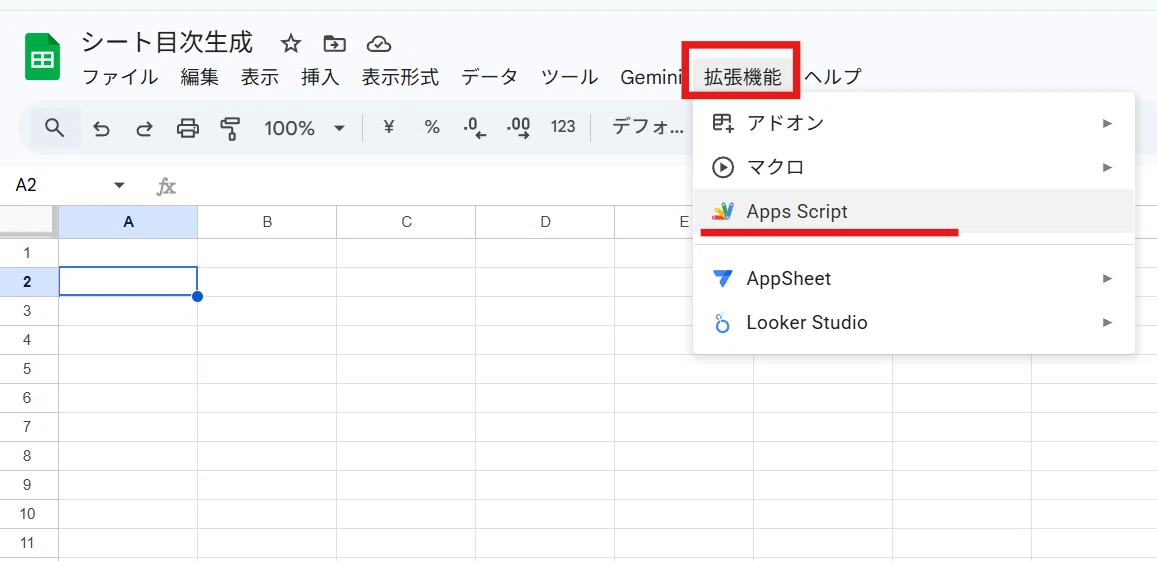The width and height of the screenshot is (1157, 561).
Task: Open the search menus magnifier
Action: click(x=55, y=128)
